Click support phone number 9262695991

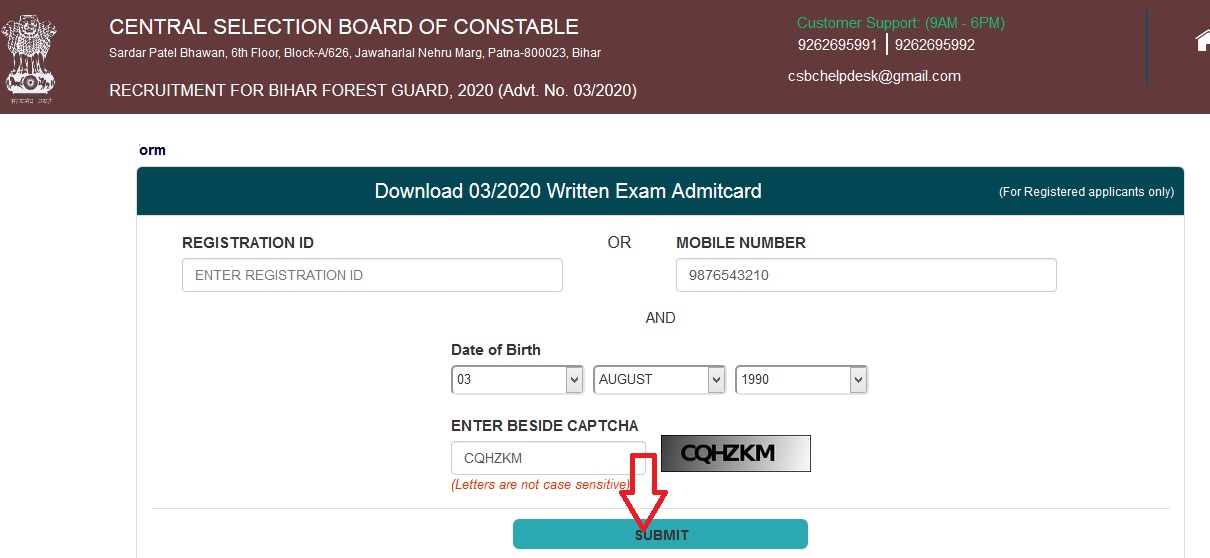click(837, 45)
